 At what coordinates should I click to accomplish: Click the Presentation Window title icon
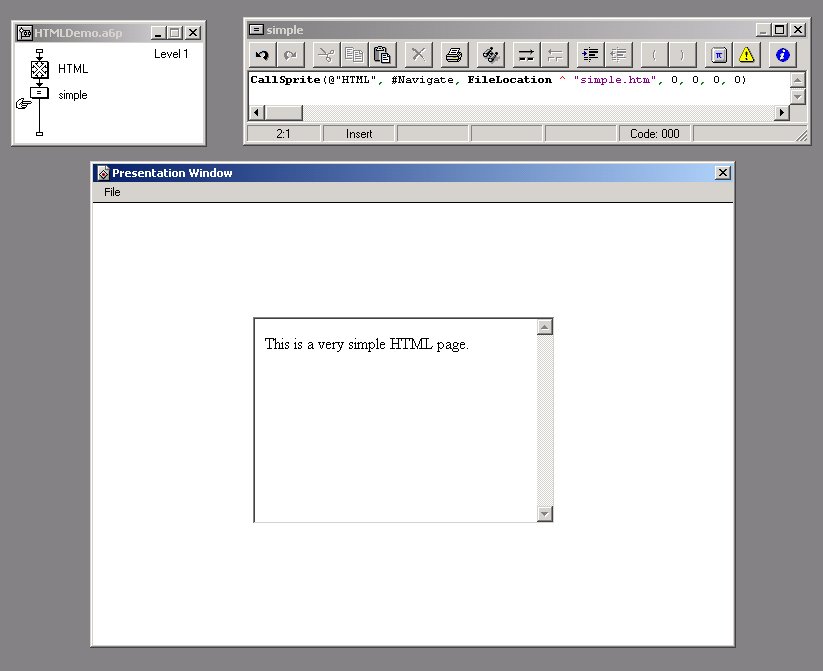[103, 173]
